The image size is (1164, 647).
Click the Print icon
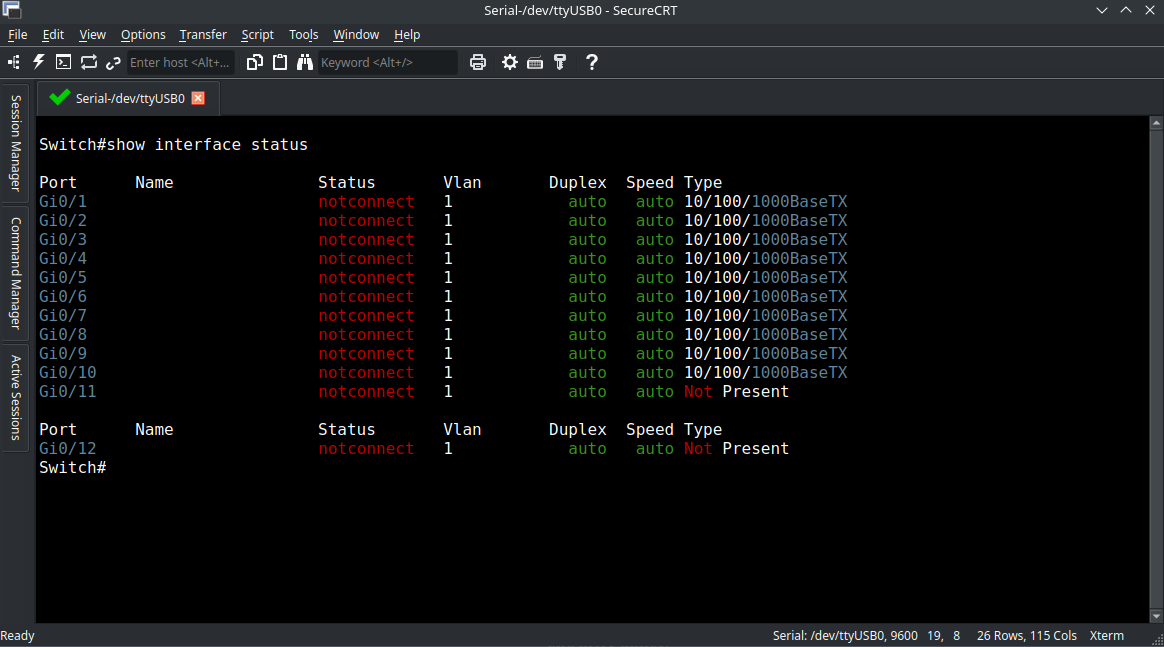click(478, 62)
